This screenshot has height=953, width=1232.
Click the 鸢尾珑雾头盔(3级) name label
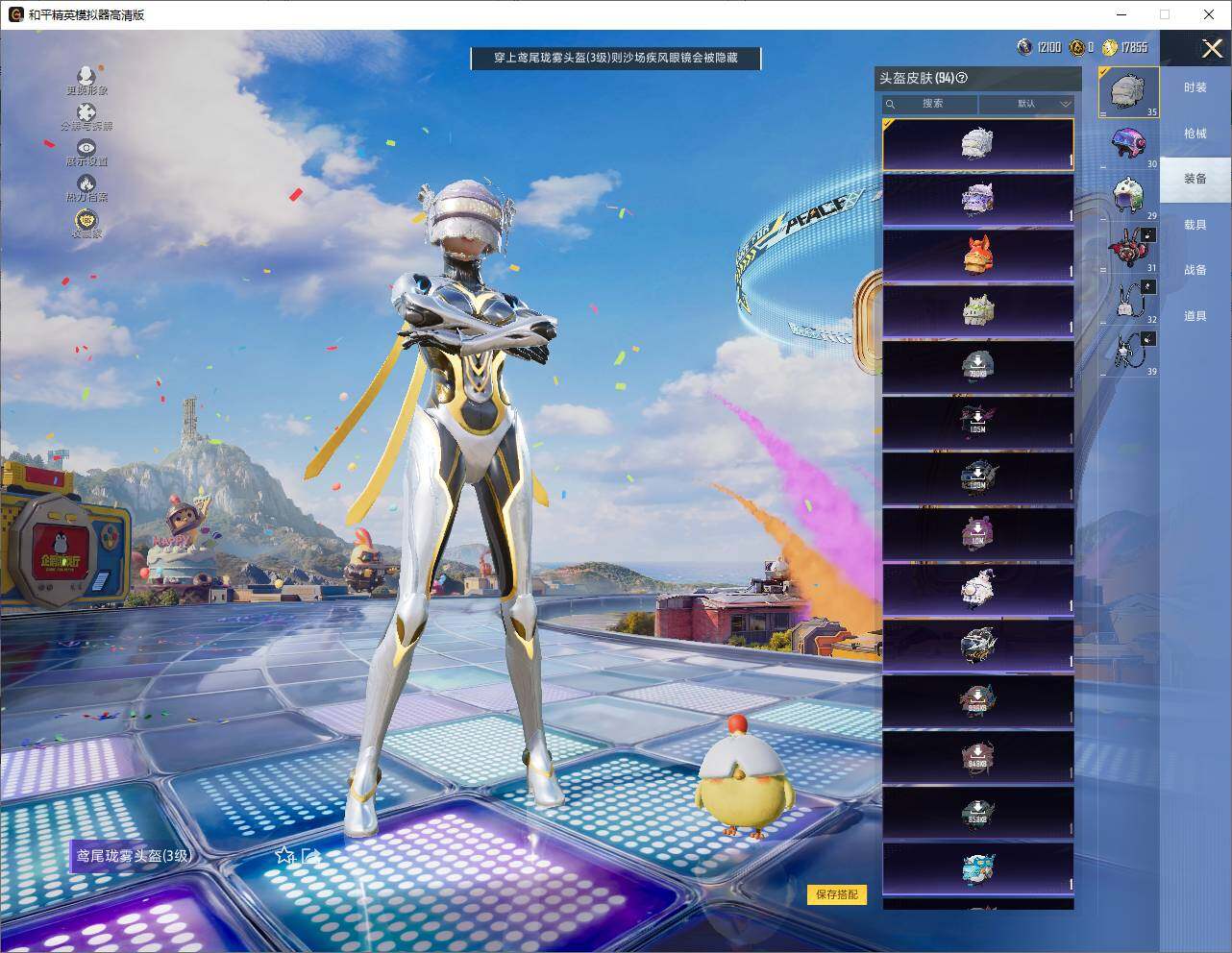[x=134, y=855]
